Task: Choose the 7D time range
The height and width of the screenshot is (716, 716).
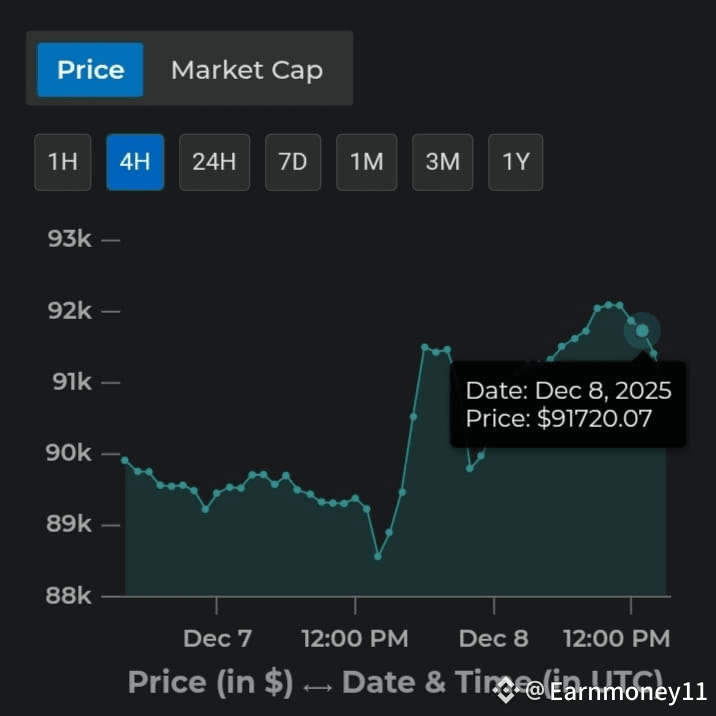Action: (x=293, y=162)
